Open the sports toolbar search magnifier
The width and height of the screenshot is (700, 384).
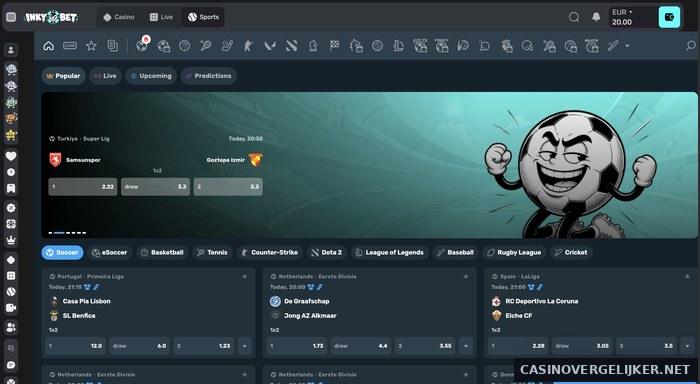point(690,46)
